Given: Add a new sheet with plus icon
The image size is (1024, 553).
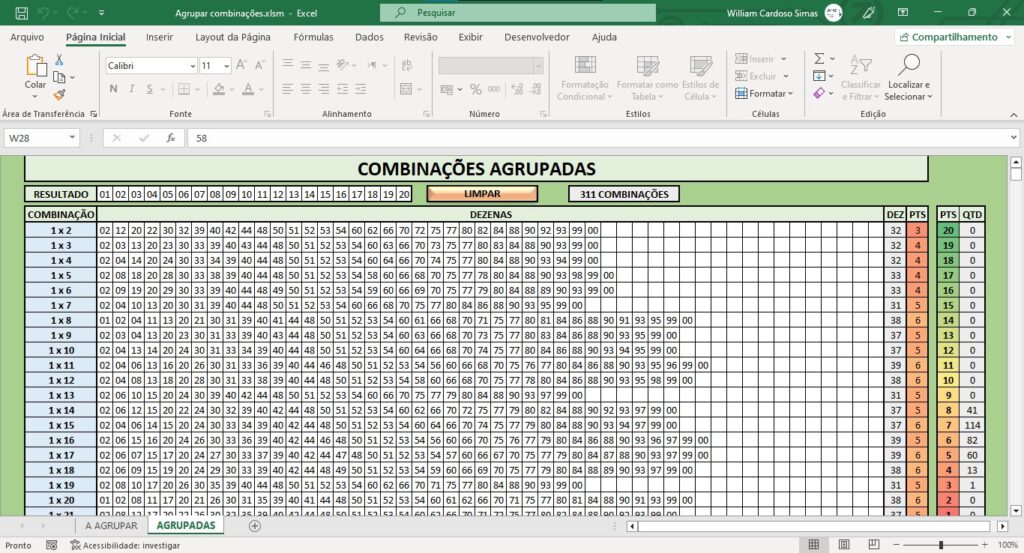Looking at the screenshot, I should (x=255, y=526).
